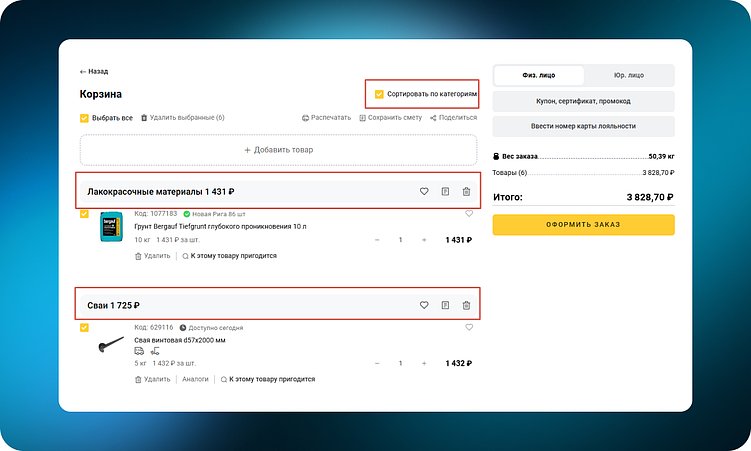Click the Лакокрасочные материалы 1 431 ₽ heading
The width and height of the screenshot is (751, 451).
[x=161, y=192]
